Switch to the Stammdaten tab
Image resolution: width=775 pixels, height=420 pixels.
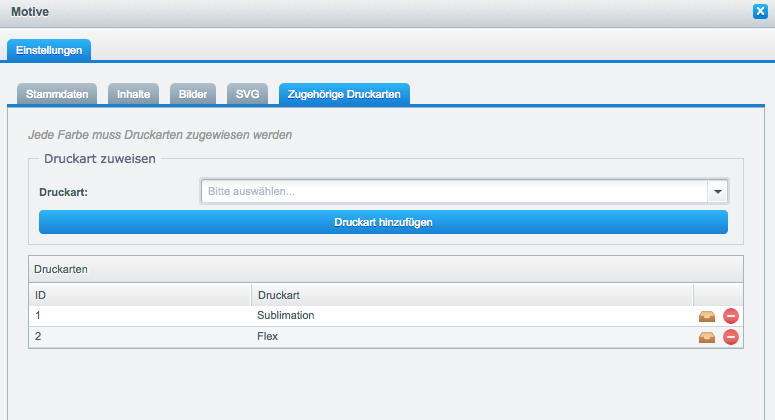click(x=58, y=94)
